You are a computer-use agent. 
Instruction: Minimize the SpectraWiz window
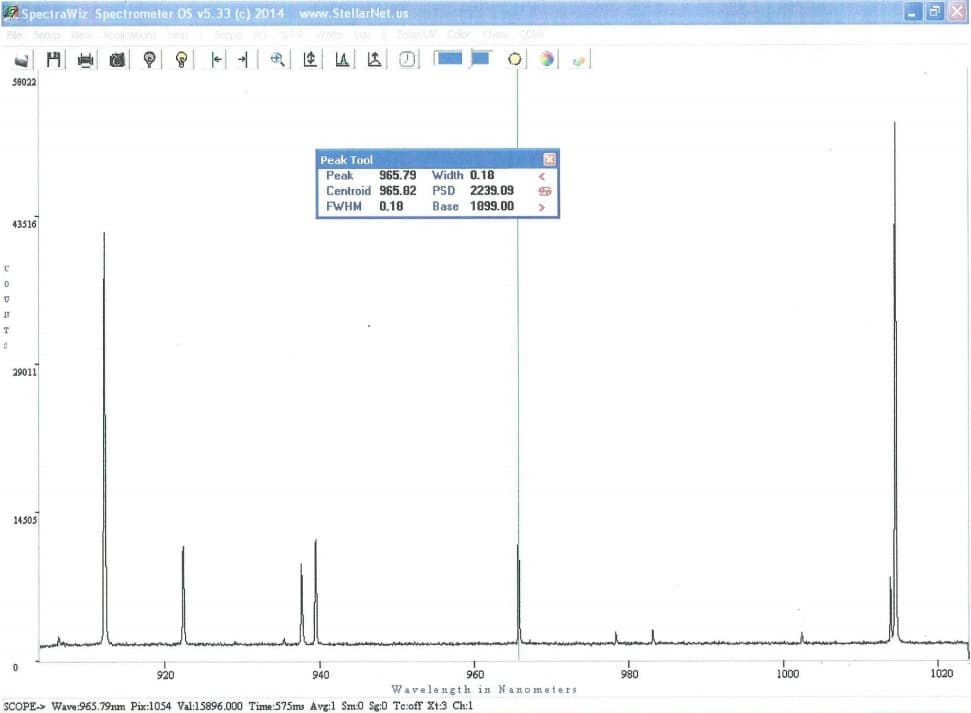[x=913, y=12]
